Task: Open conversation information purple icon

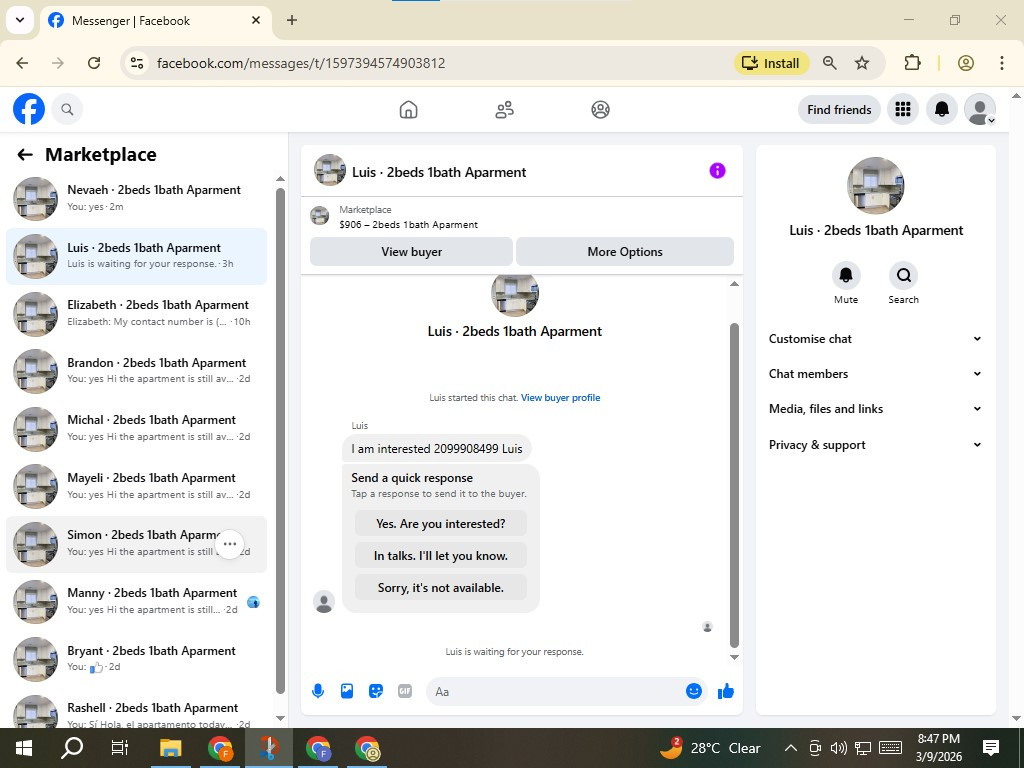Action: click(717, 171)
